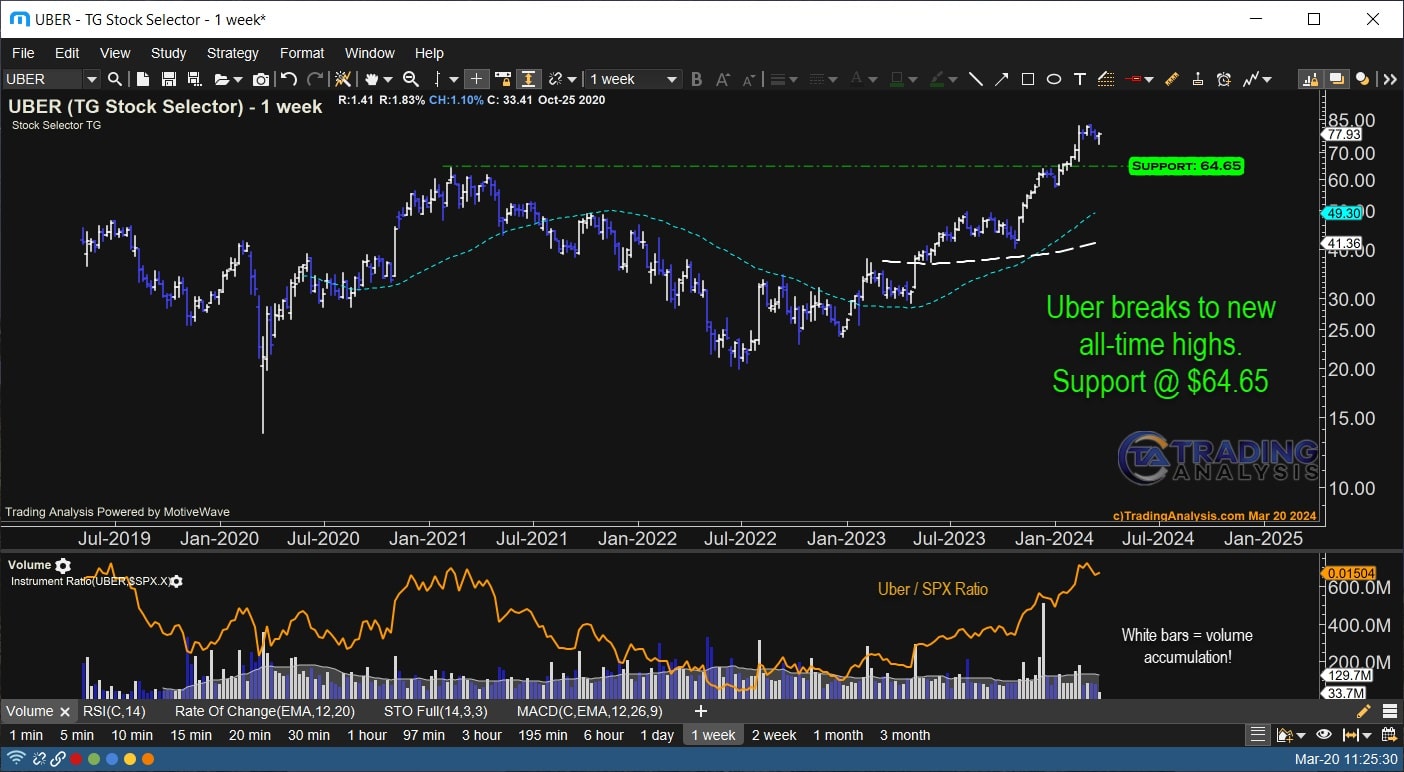This screenshot has width=1404, height=772.
Task: Toggle the crosshair cursor button
Action: pos(476,79)
